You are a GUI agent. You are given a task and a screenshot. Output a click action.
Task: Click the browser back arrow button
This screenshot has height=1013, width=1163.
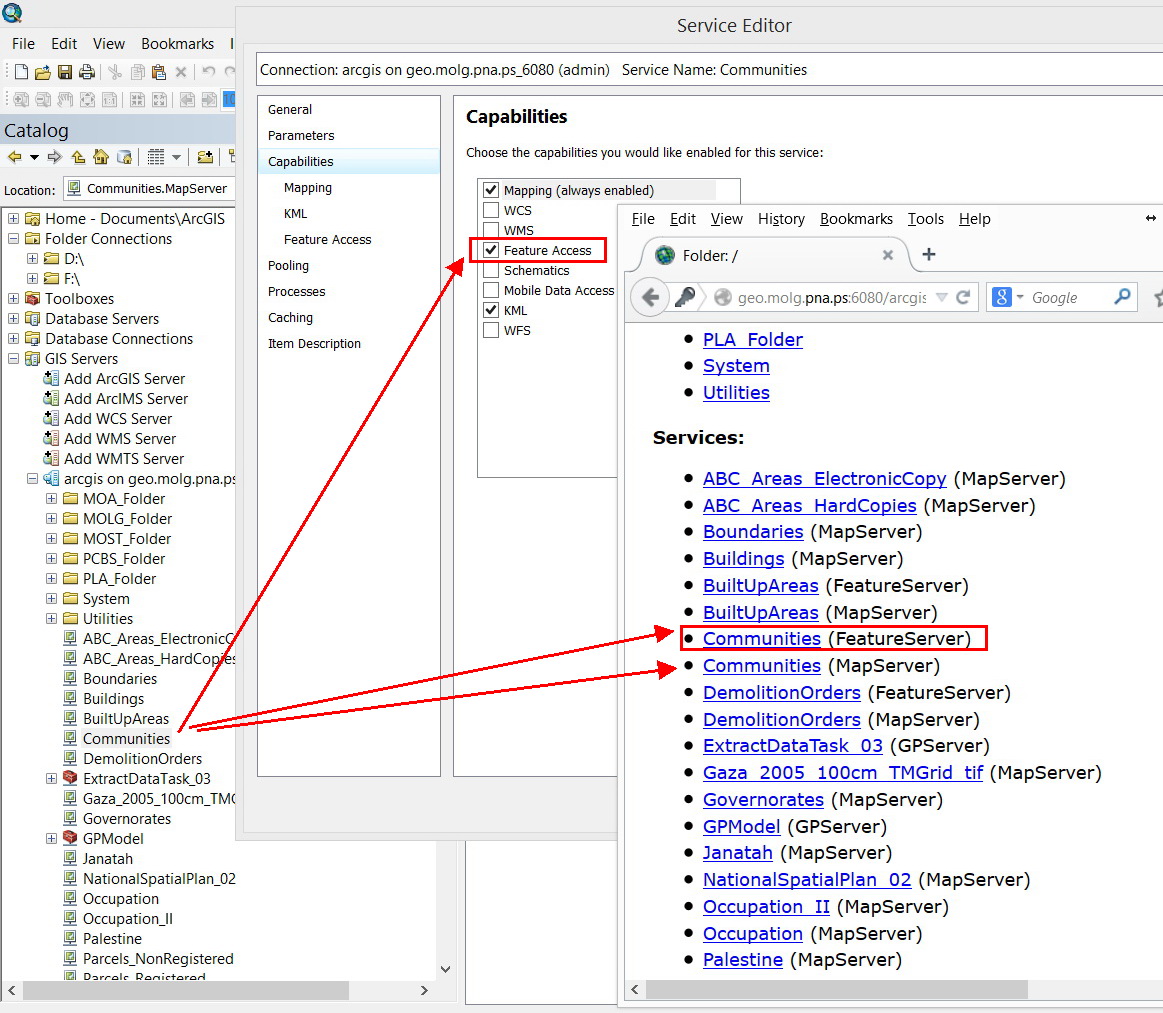coord(650,297)
